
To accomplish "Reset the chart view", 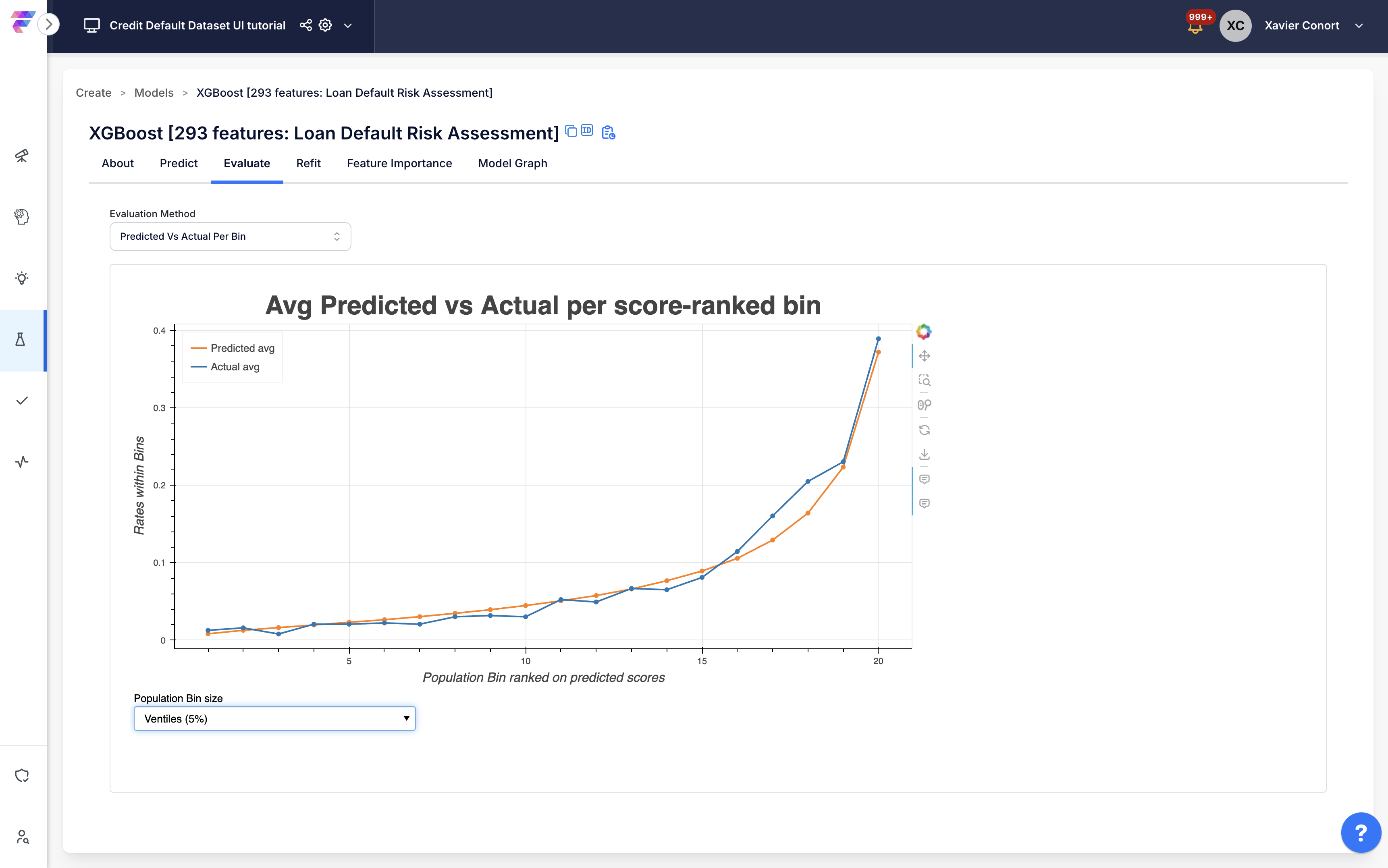I will (924, 430).
